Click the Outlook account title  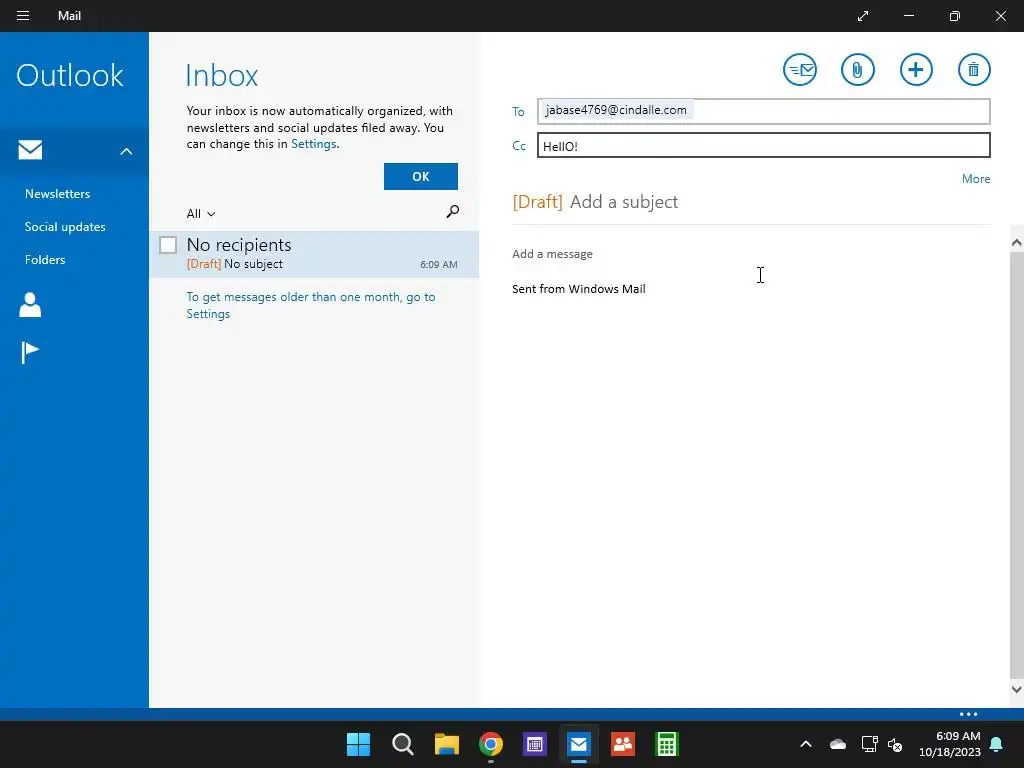[70, 75]
